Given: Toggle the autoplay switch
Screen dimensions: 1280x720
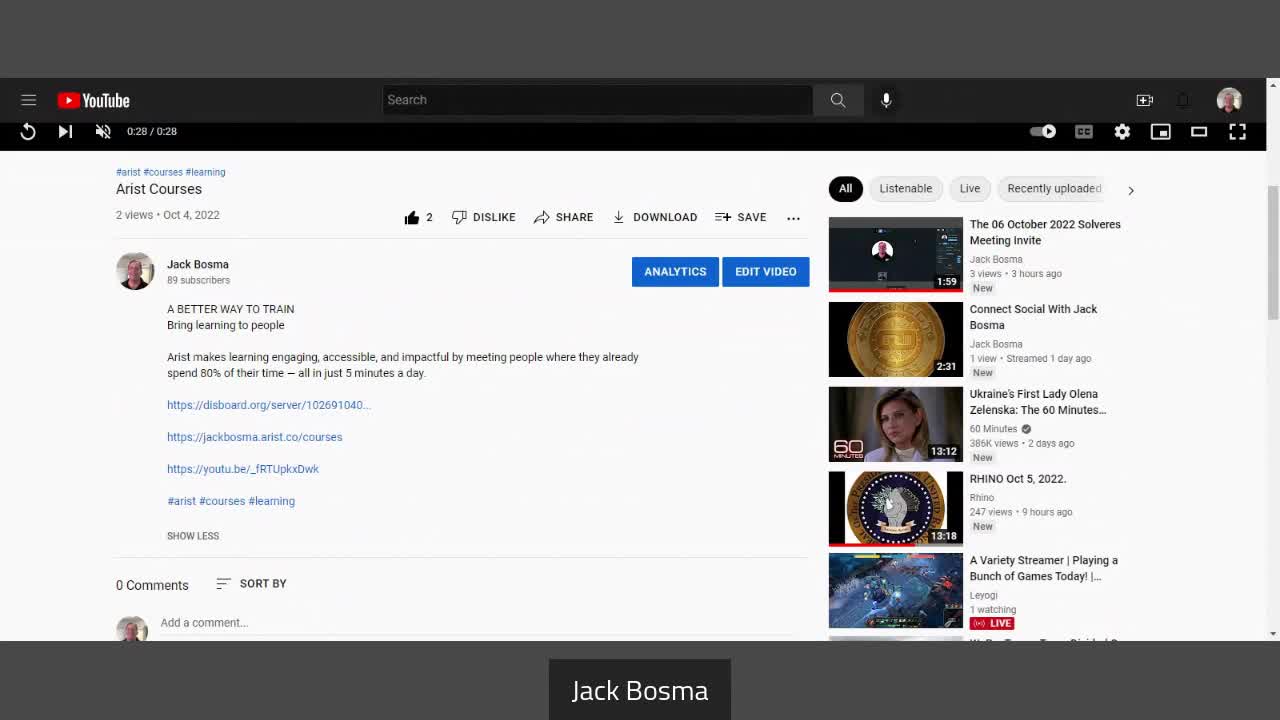Looking at the screenshot, I should [x=1043, y=131].
